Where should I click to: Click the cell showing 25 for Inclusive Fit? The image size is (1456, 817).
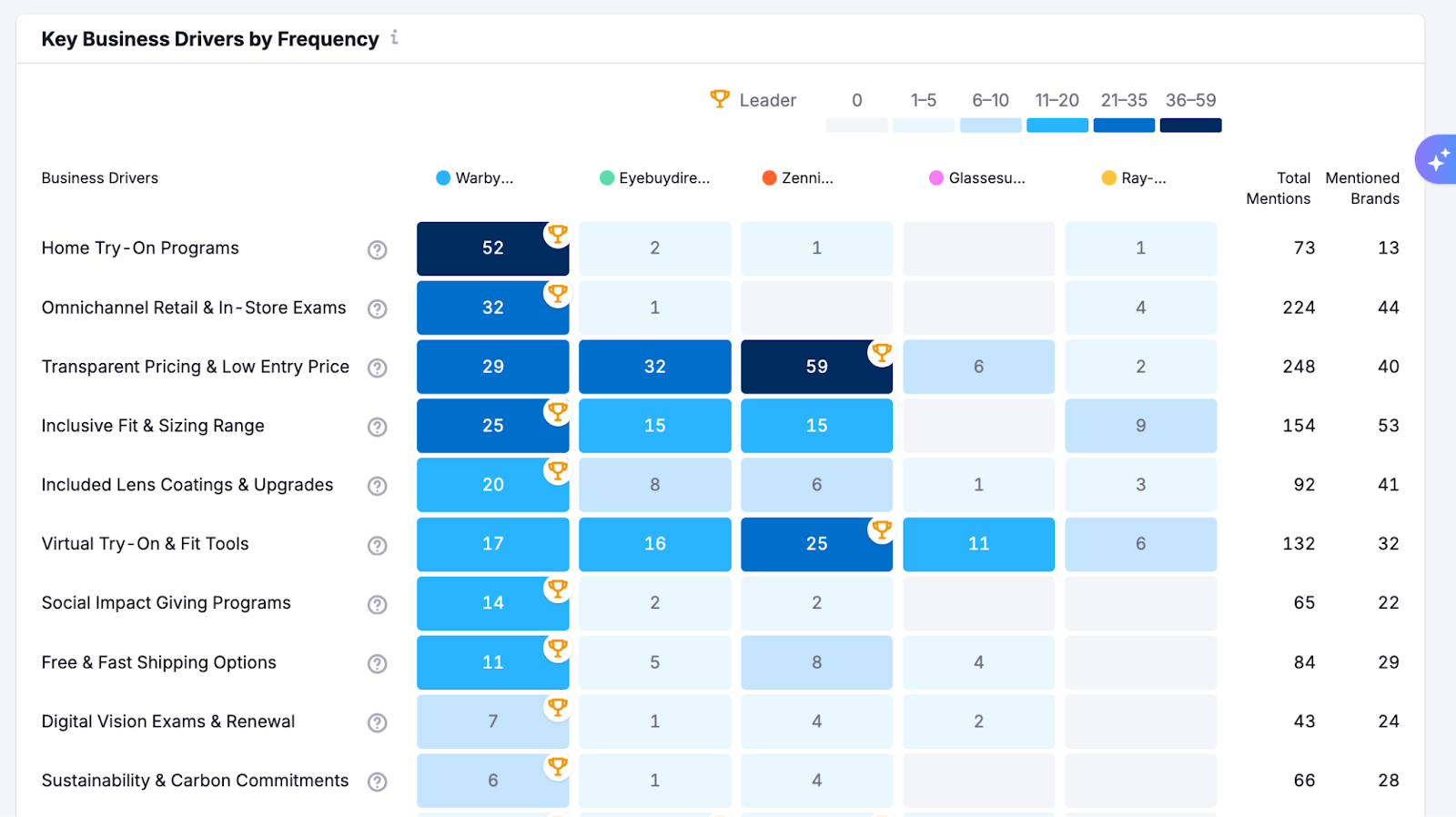point(492,426)
